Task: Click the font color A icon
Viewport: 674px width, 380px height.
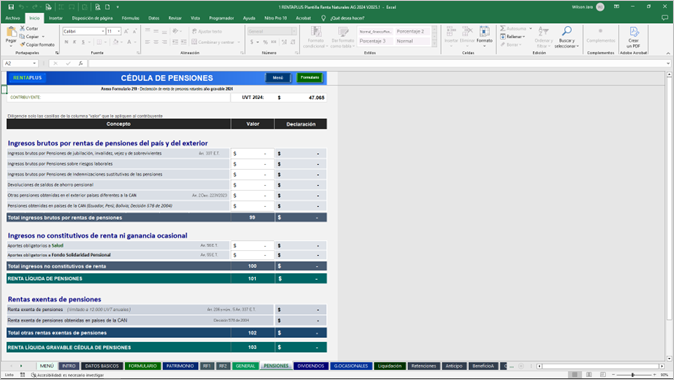Action: coord(129,42)
